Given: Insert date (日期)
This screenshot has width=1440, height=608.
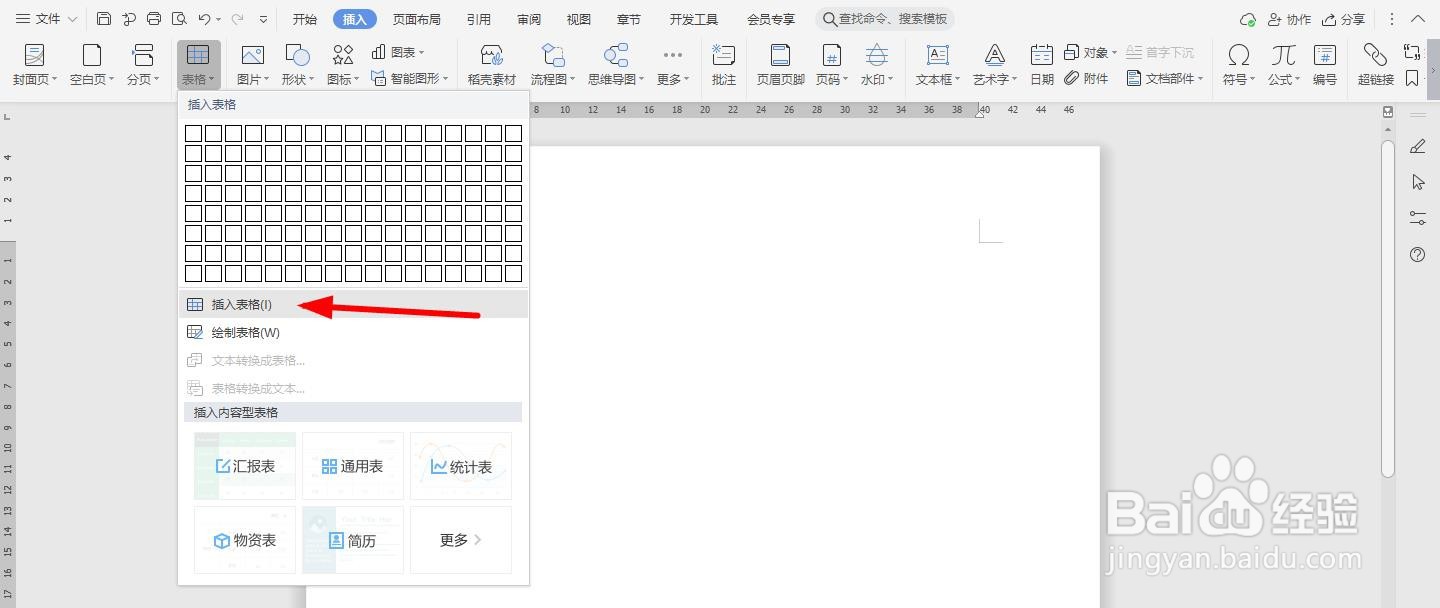Looking at the screenshot, I should [1042, 65].
